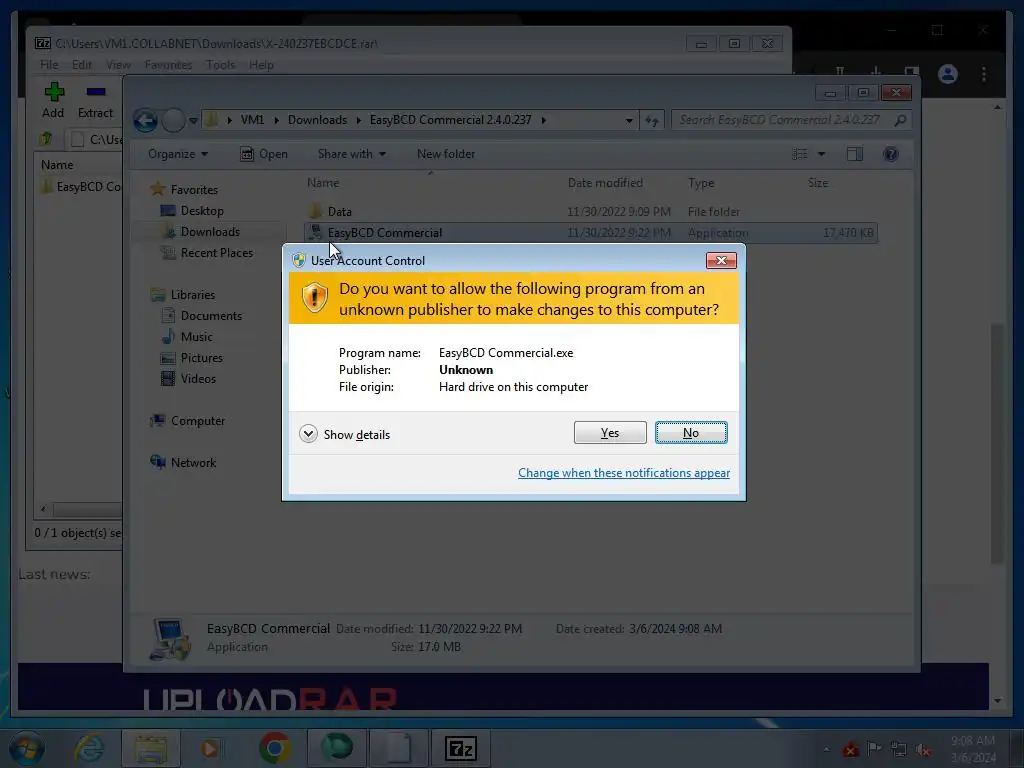Click the Explorer Forward button
Viewport: 1024px width, 768px height.
pyautogui.click(x=173, y=120)
